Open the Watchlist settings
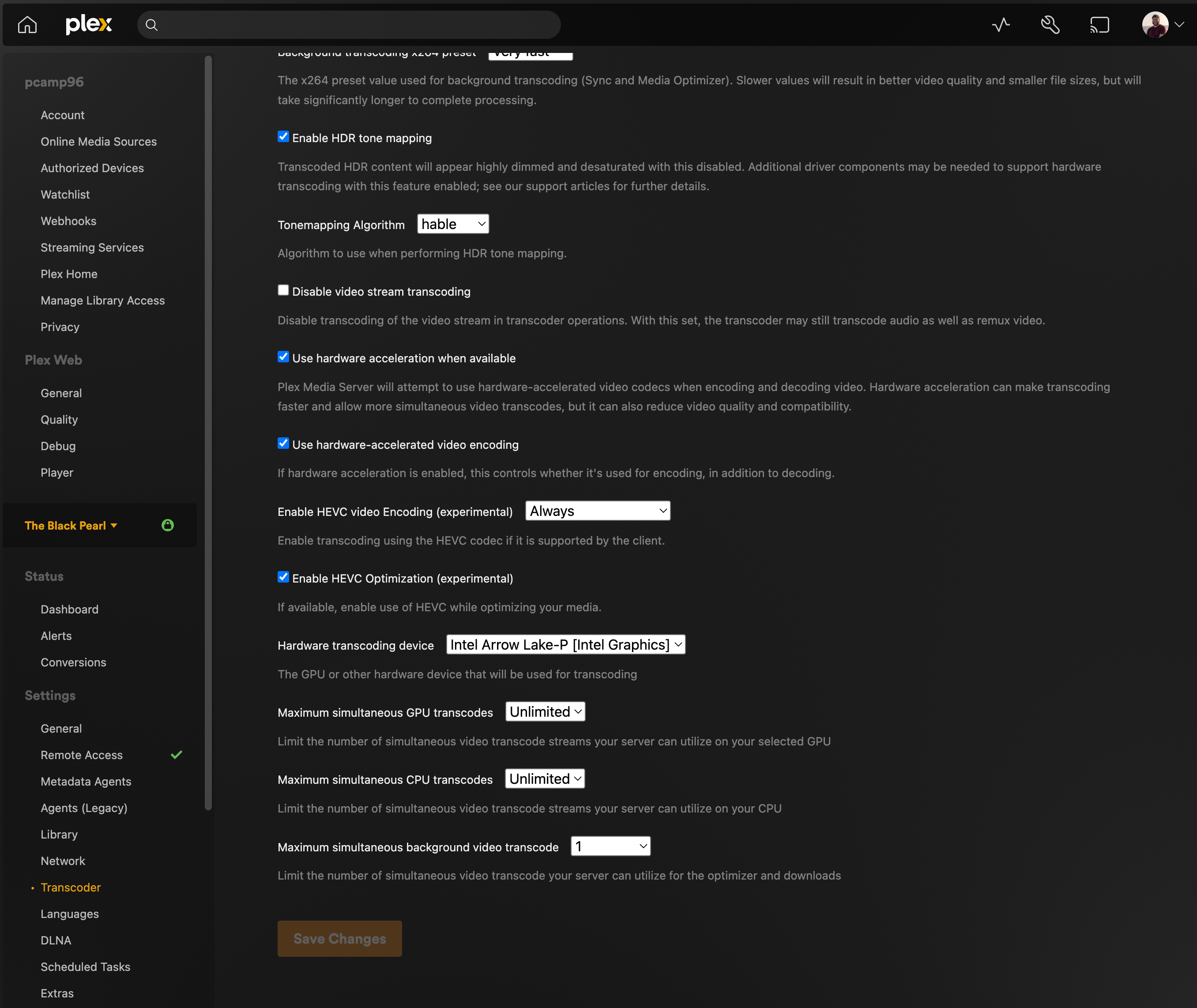 [x=65, y=195]
